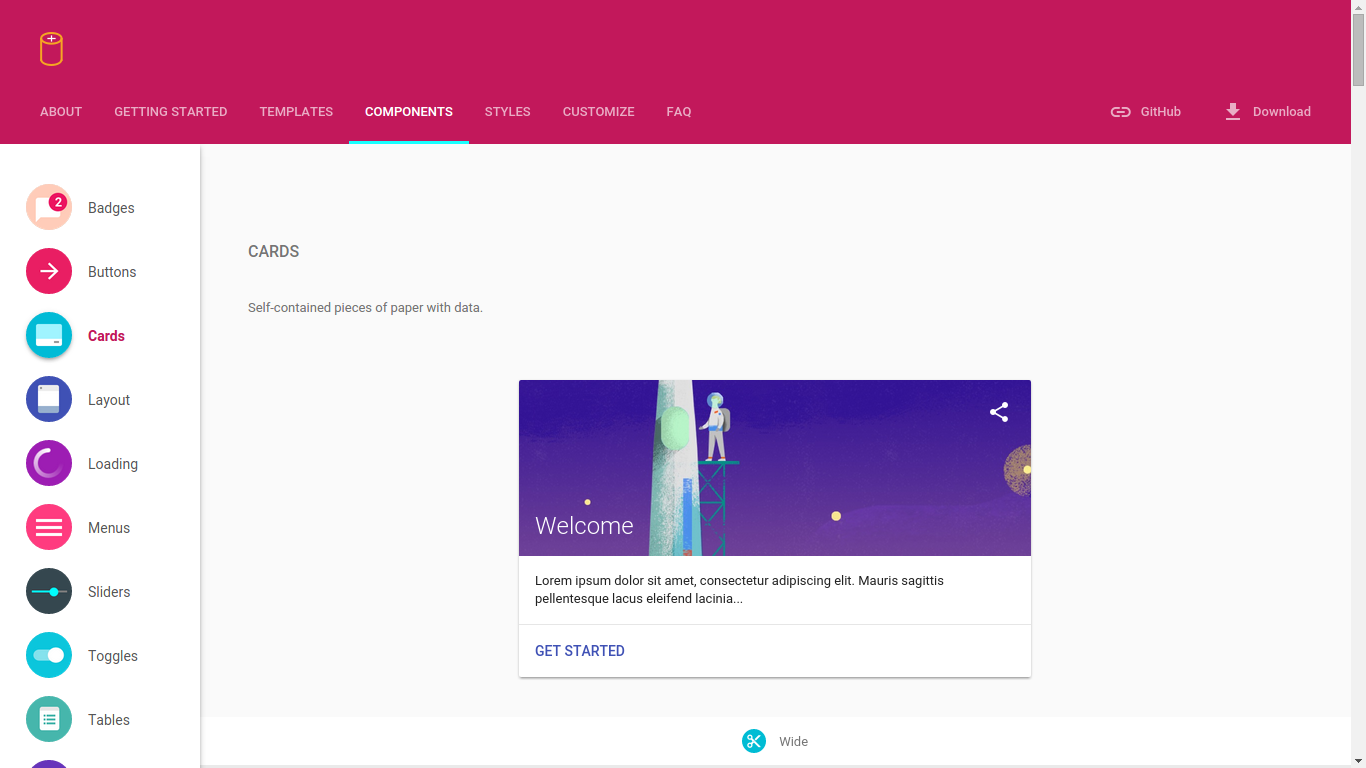Click the Buttons arrow icon in sidebar
This screenshot has width=1366, height=768.
coord(48,271)
